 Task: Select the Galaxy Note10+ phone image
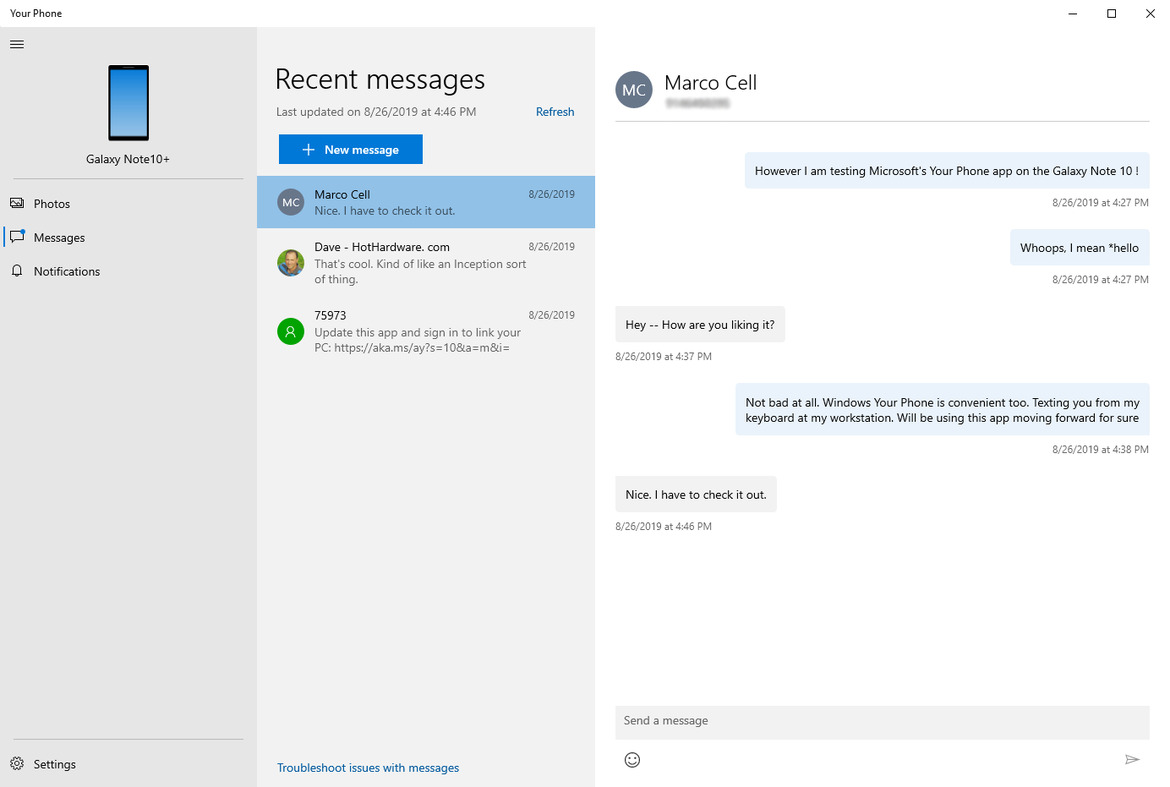(128, 103)
